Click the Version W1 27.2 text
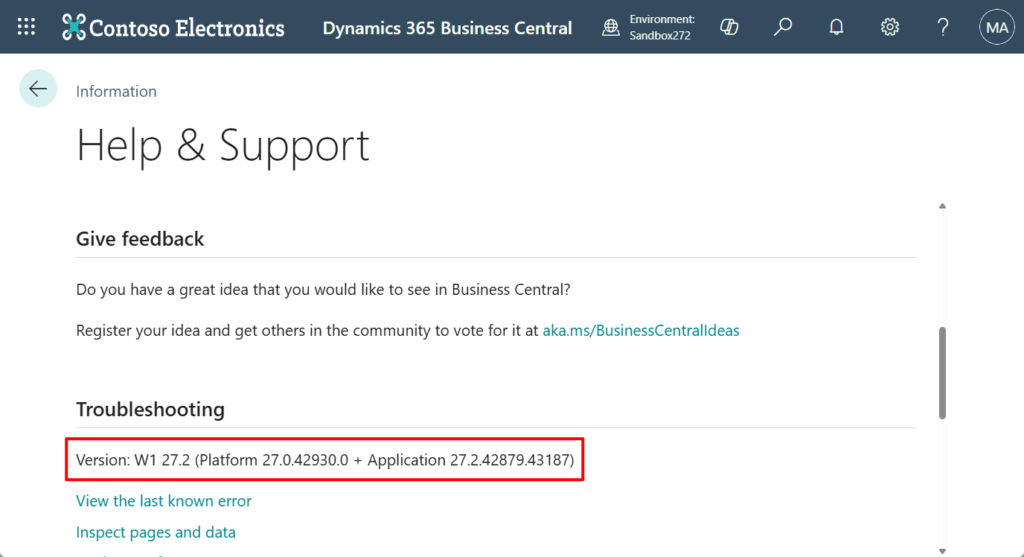The width and height of the screenshot is (1024, 557). [324, 460]
